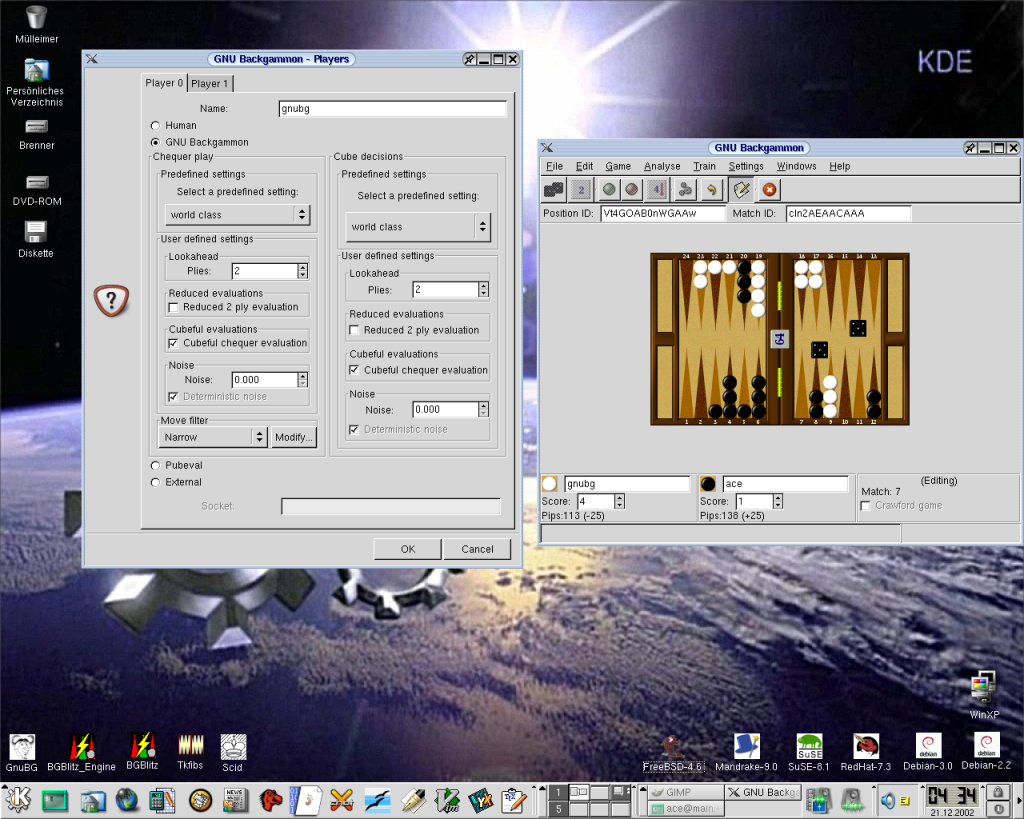This screenshot has height=819, width=1024.
Task: Open the Settings menu
Action: tap(746, 167)
